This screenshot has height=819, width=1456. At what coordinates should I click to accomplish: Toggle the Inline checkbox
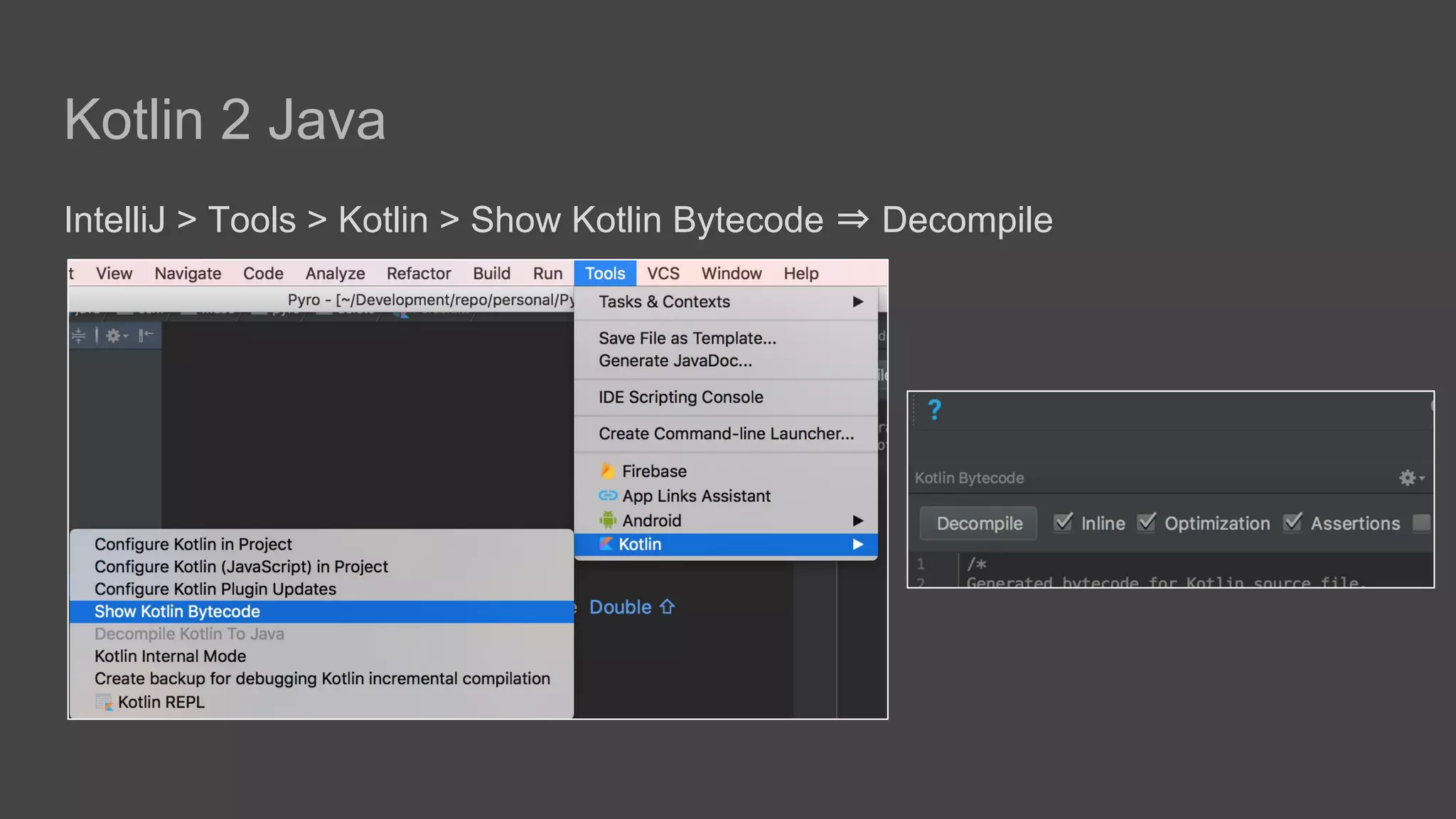tap(1063, 523)
